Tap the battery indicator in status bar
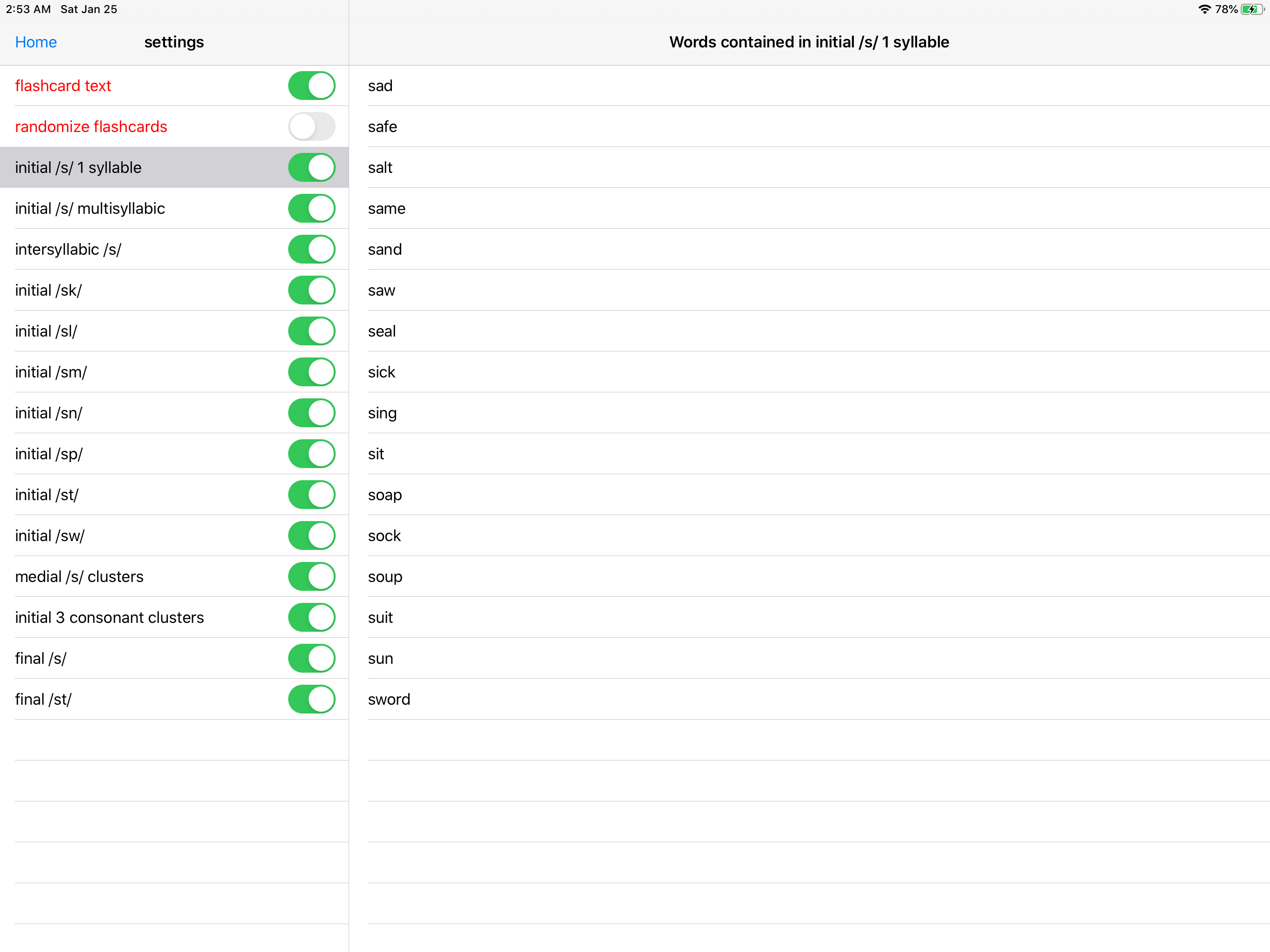The width and height of the screenshot is (1270, 952). pos(1251,9)
